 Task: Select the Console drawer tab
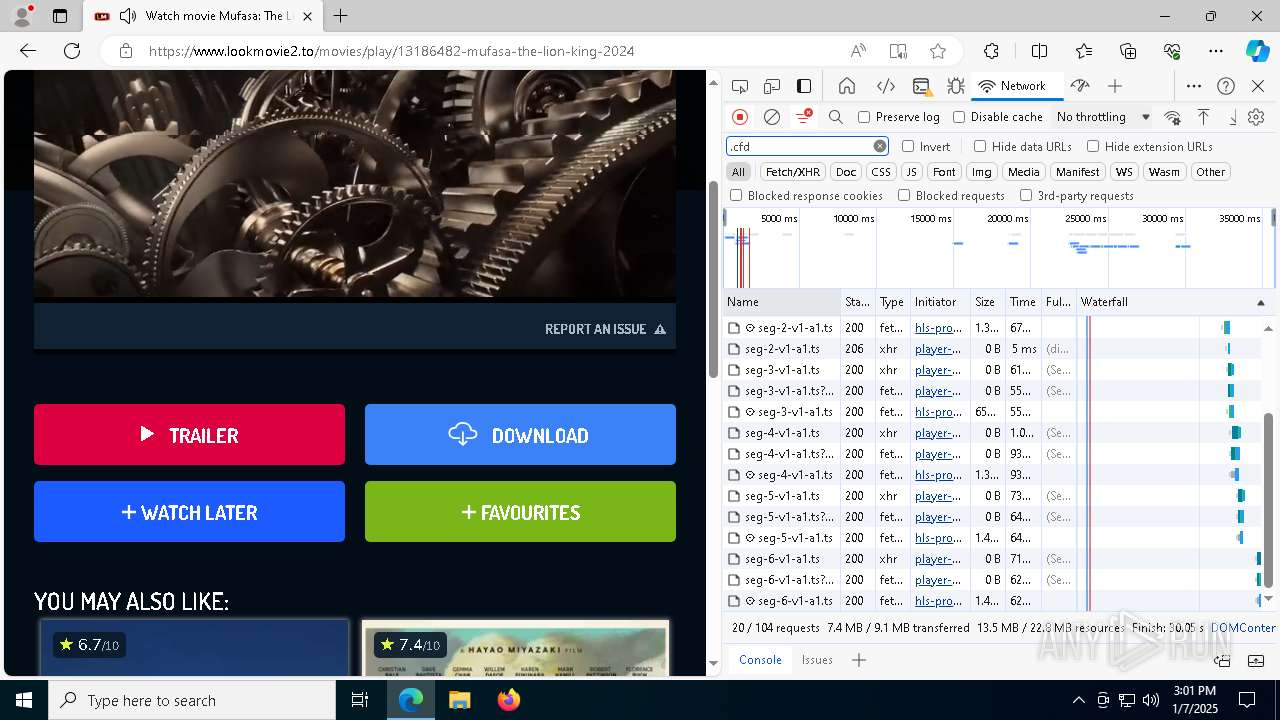click(760, 660)
